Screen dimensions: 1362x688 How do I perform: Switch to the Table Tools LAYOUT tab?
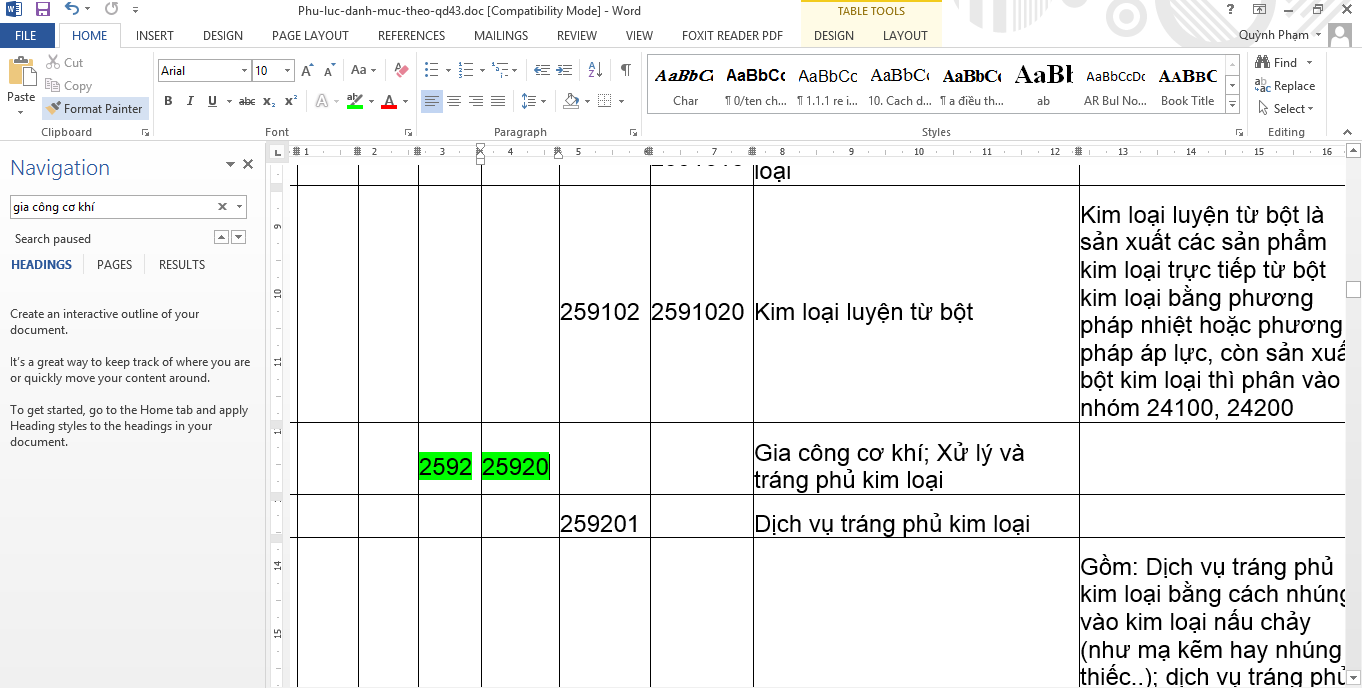coord(905,35)
